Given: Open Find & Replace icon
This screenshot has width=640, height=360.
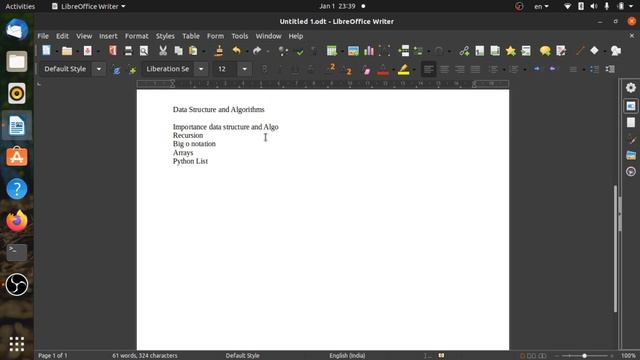Looking at the screenshot, I should click(x=282, y=51).
